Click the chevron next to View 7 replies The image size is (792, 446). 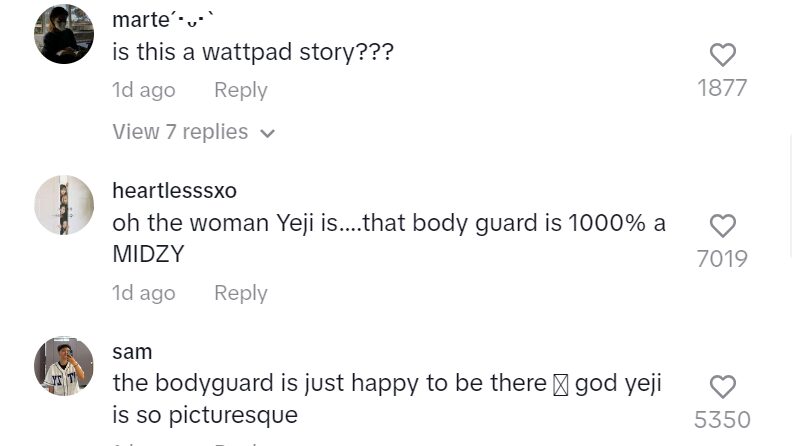[267, 133]
